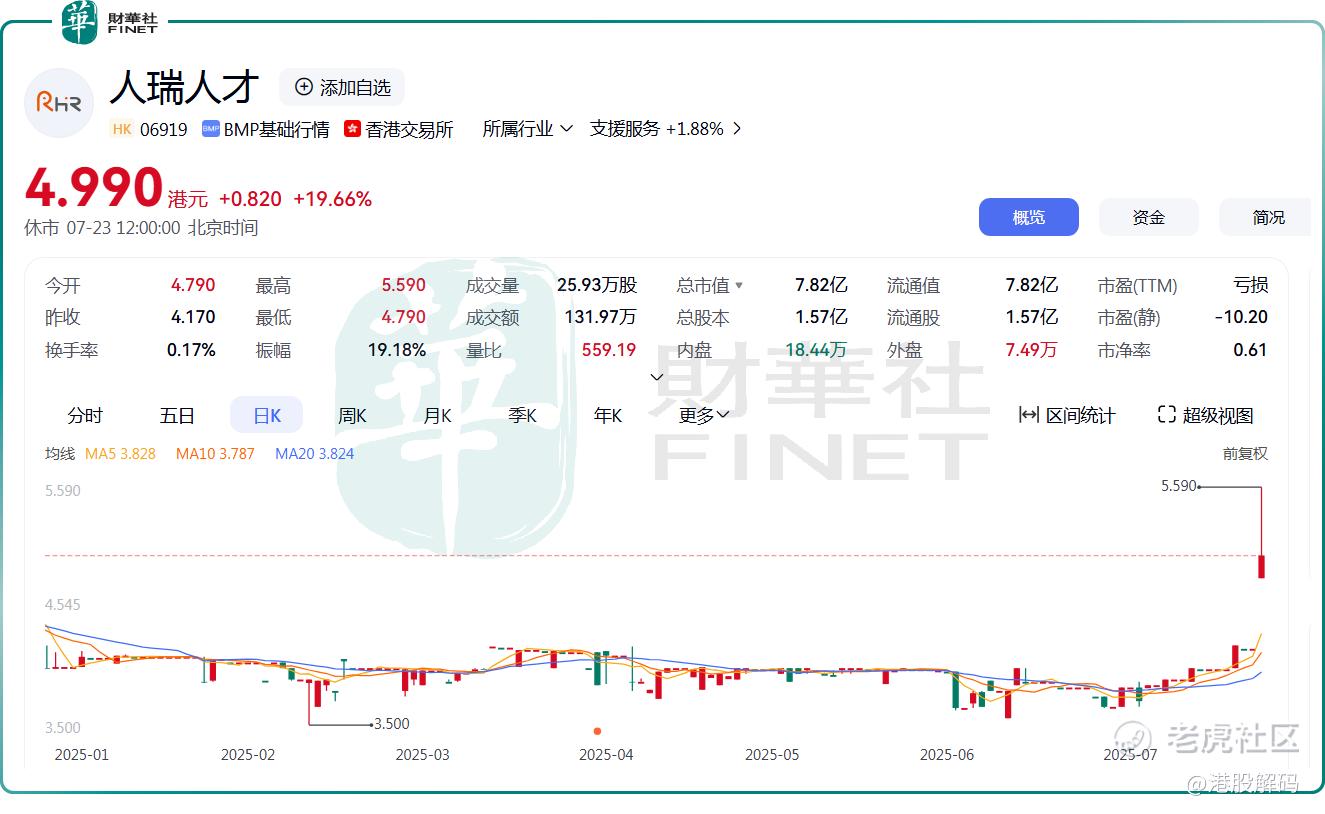Open 支援服务 +1.88% industry link
The height and width of the screenshot is (814, 1325).
pyautogui.click(x=665, y=129)
